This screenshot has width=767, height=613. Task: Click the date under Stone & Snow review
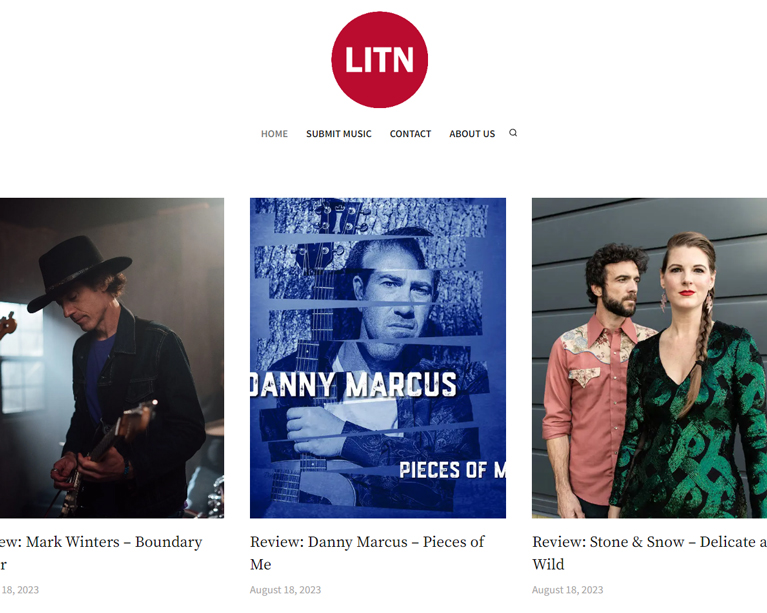pos(567,590)
